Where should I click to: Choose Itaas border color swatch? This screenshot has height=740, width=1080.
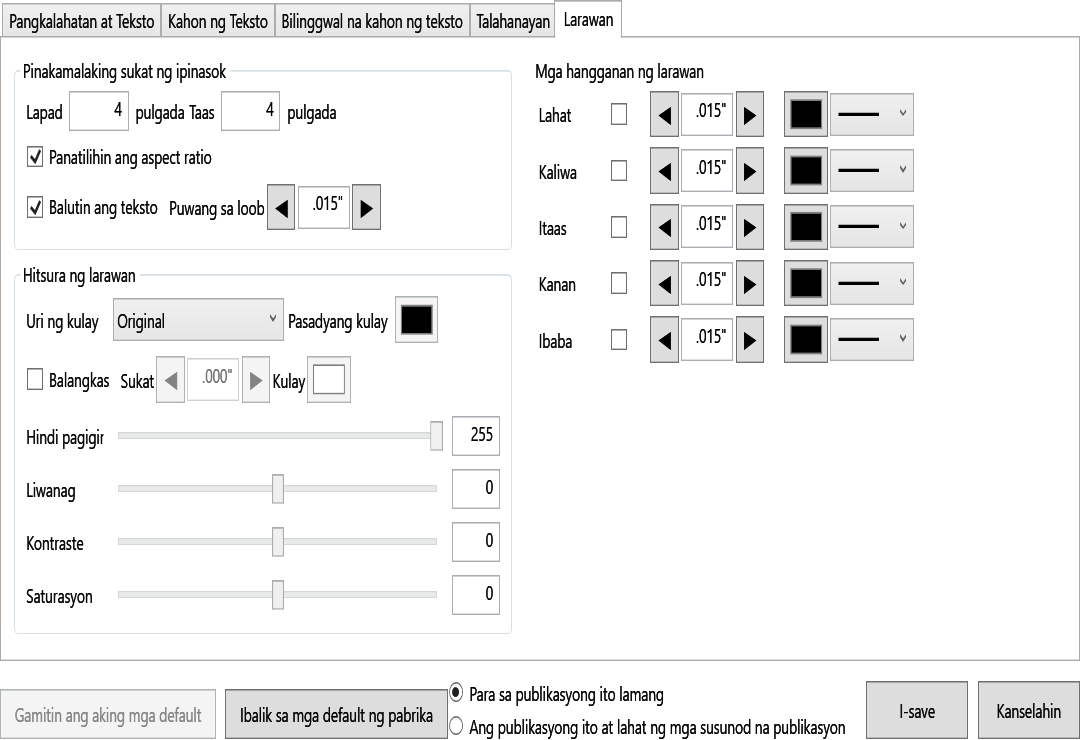(806, 227)
